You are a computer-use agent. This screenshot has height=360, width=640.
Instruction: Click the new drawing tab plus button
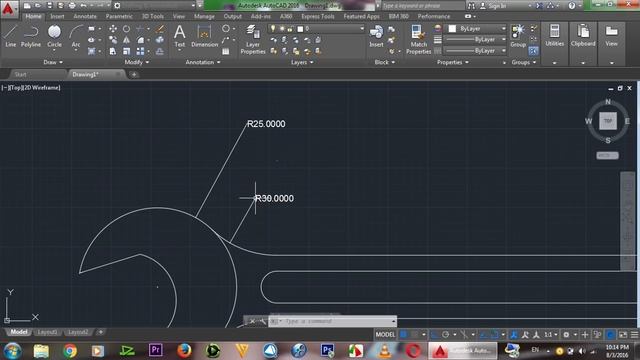tap(133, 74)
